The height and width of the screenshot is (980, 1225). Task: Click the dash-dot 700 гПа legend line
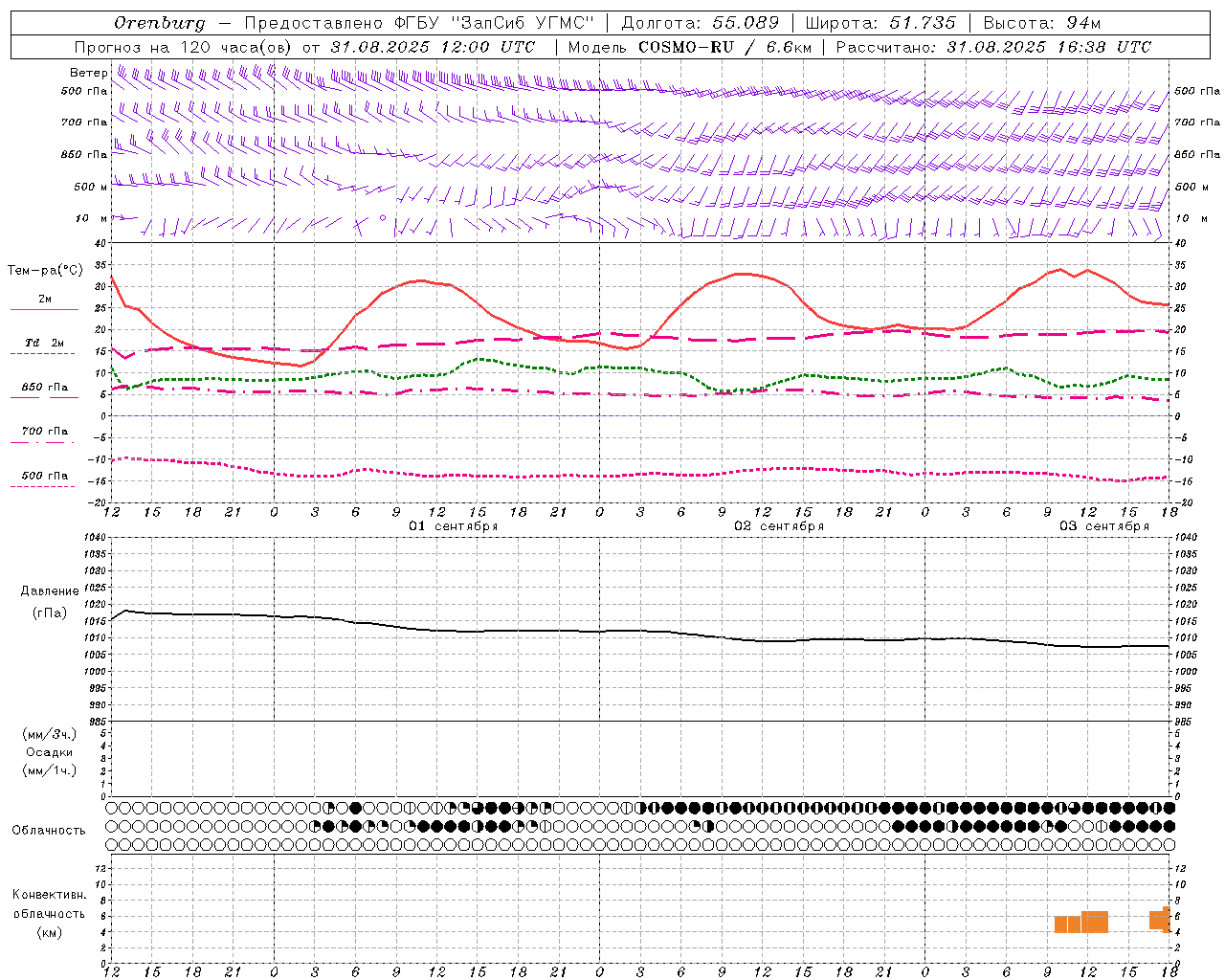tap(43, 442)
